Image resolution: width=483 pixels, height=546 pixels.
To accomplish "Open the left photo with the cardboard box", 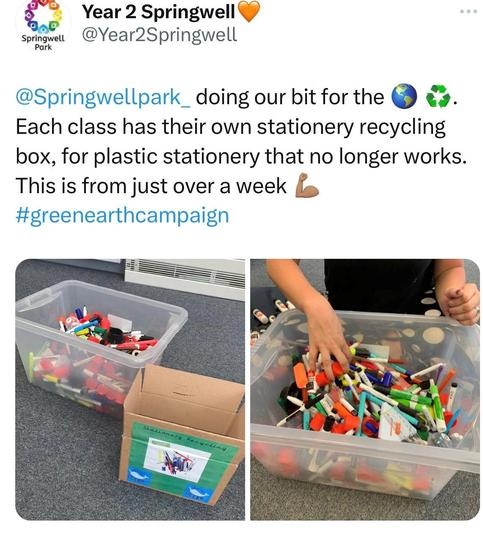I will 130,390.
